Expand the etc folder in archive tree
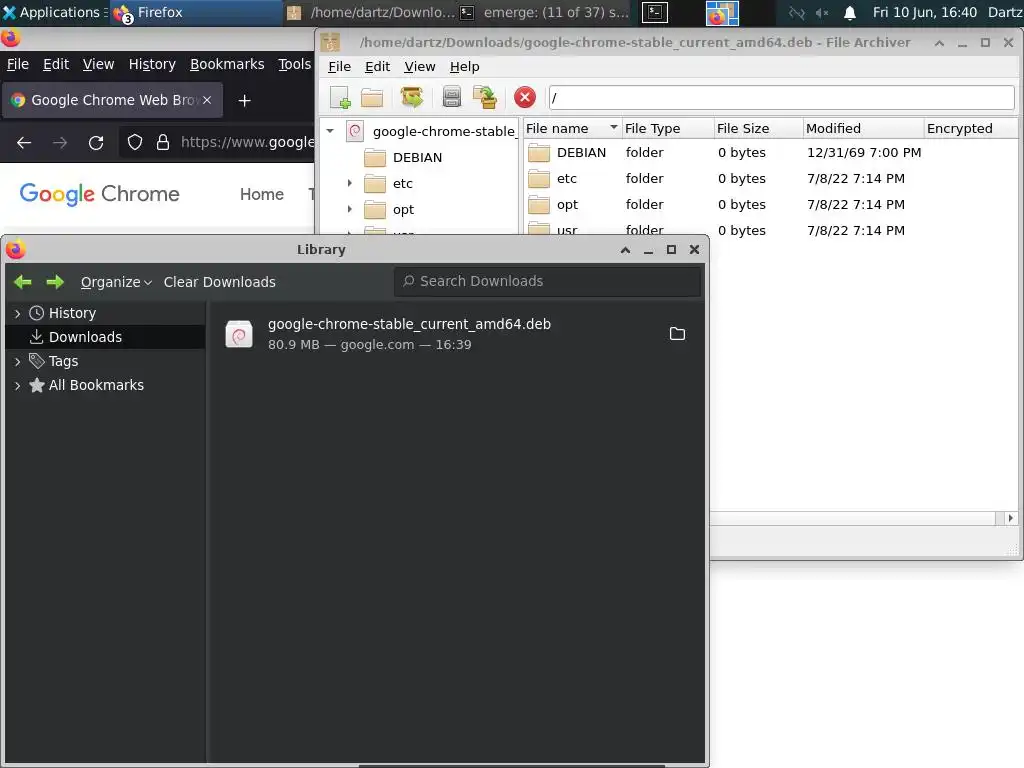1024x768 pixels. pyautogui.click(x=349, y=184)
